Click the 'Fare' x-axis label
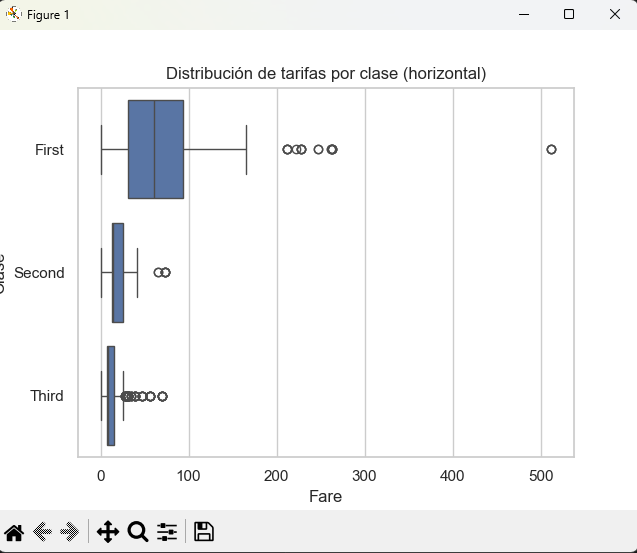 [x=325, y=496]
